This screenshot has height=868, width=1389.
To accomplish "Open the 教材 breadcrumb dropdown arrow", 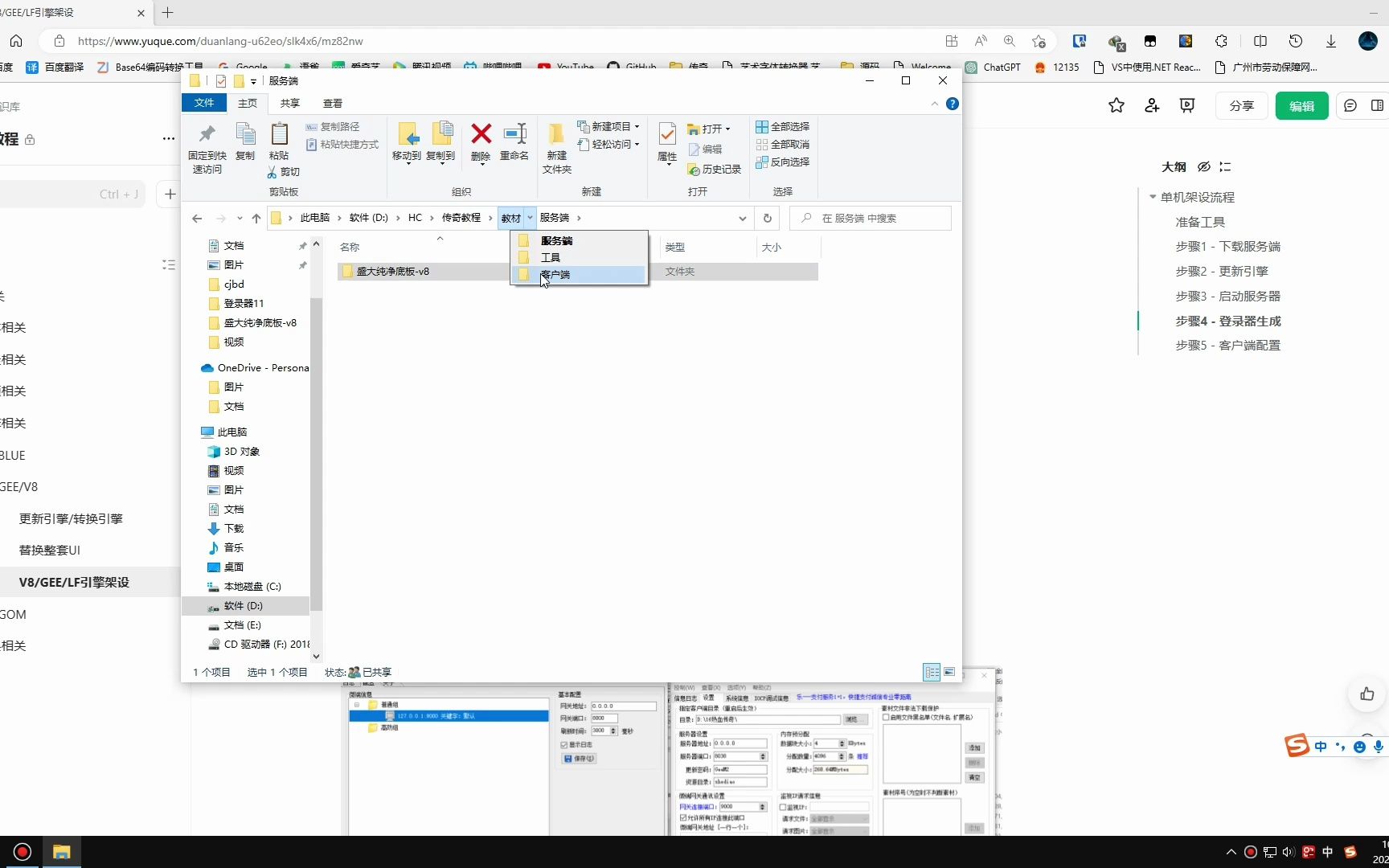I will click(530, 218).
